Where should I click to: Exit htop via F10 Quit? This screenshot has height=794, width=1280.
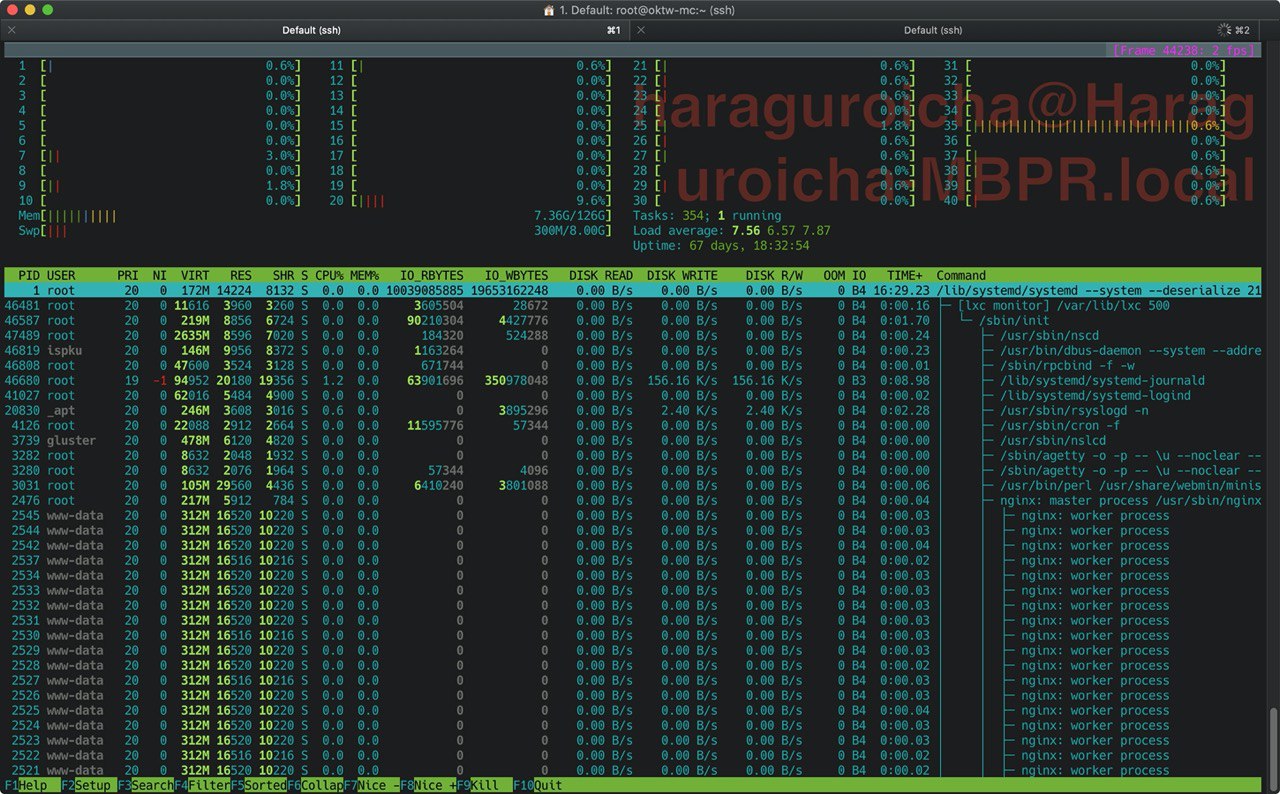(x=539, y=786)
